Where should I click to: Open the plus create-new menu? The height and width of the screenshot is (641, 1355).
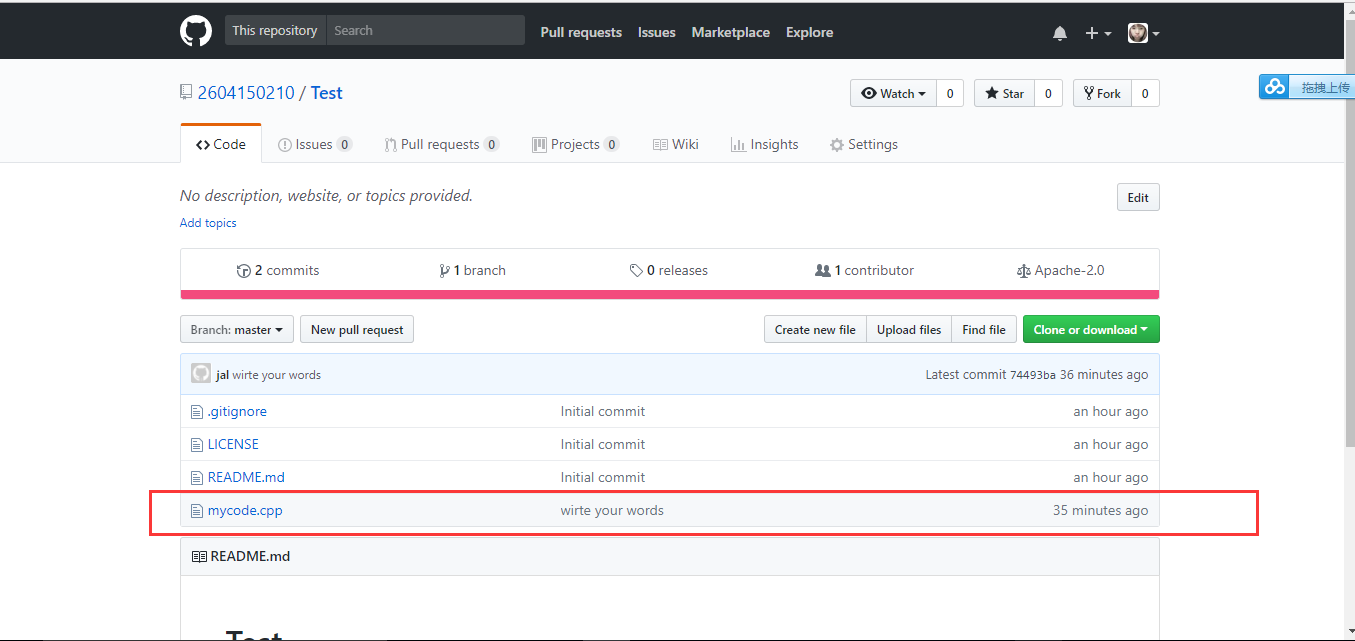[1098, 33]
